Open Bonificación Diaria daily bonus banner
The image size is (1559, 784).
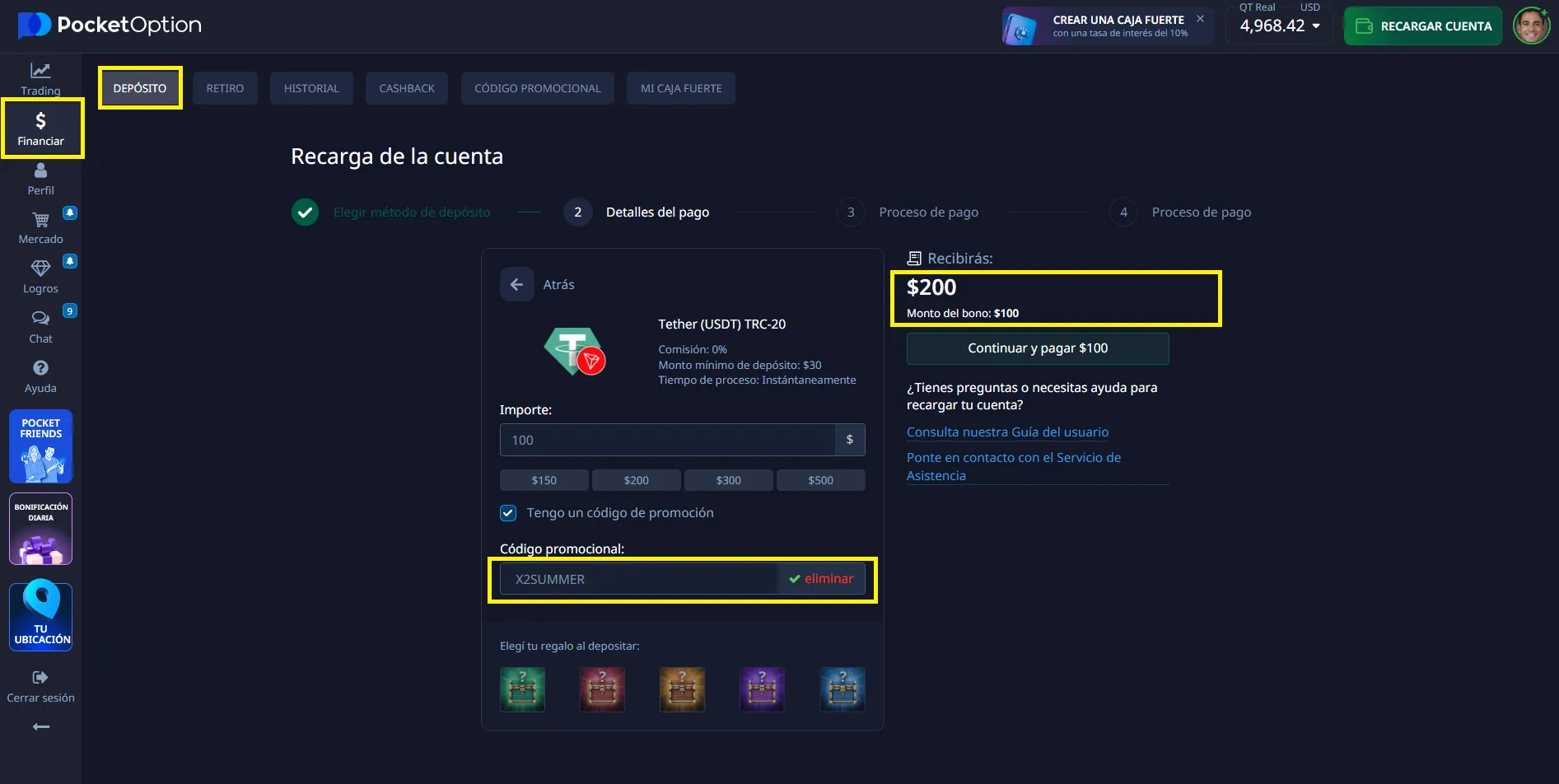click(41, 529)
